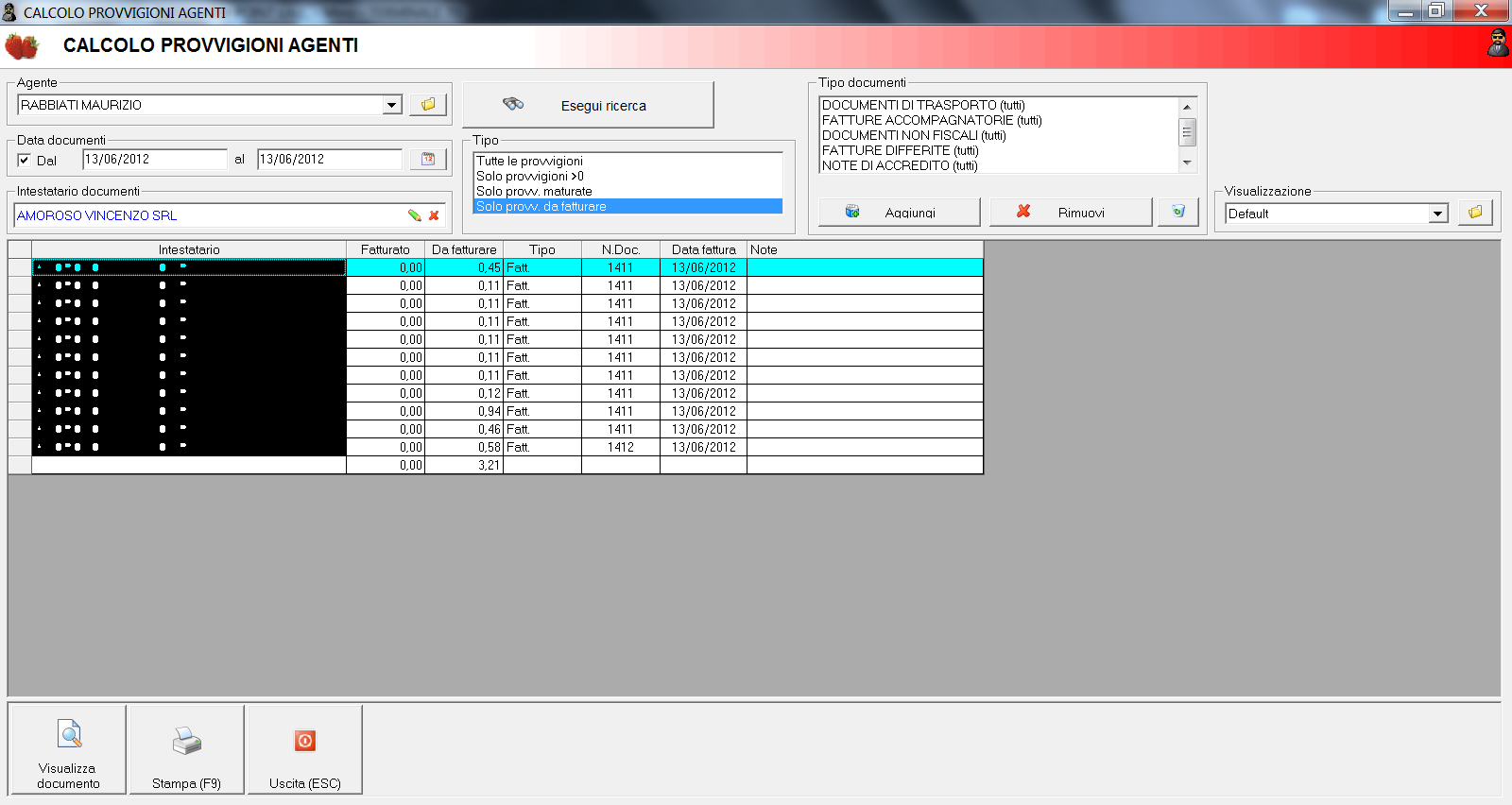Open the Visualizzazione Default dropdown
Image resolution: width=1512 pixels, height=805 pixels.
[x=1438, y=214]
